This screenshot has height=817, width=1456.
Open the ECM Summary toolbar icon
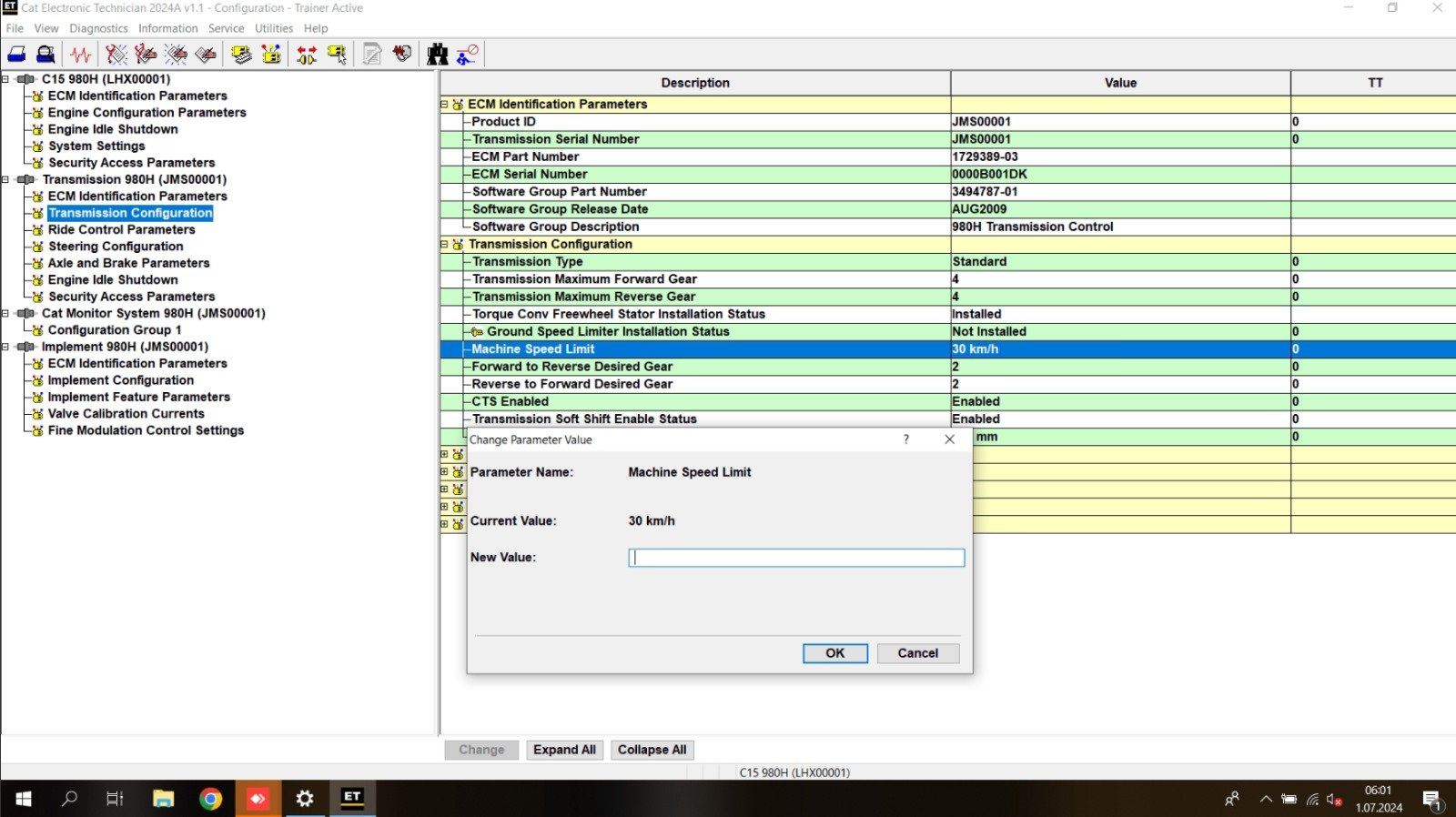pyautogui.click(x=241, y=55)
